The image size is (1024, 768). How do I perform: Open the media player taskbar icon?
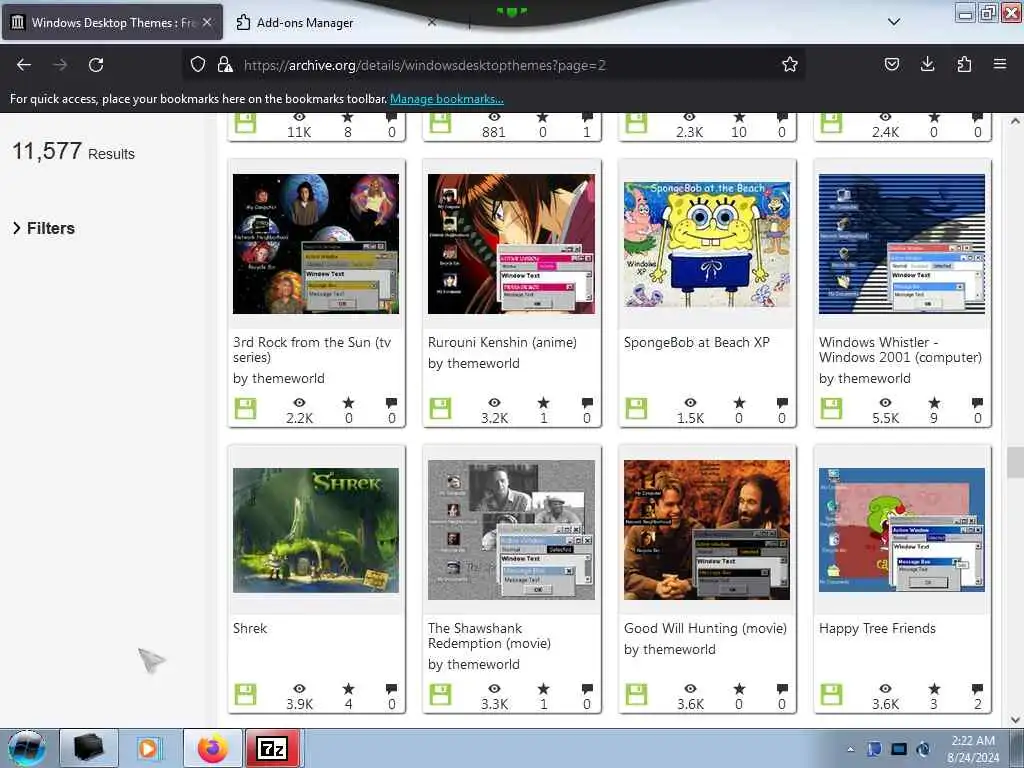point(148,748)
